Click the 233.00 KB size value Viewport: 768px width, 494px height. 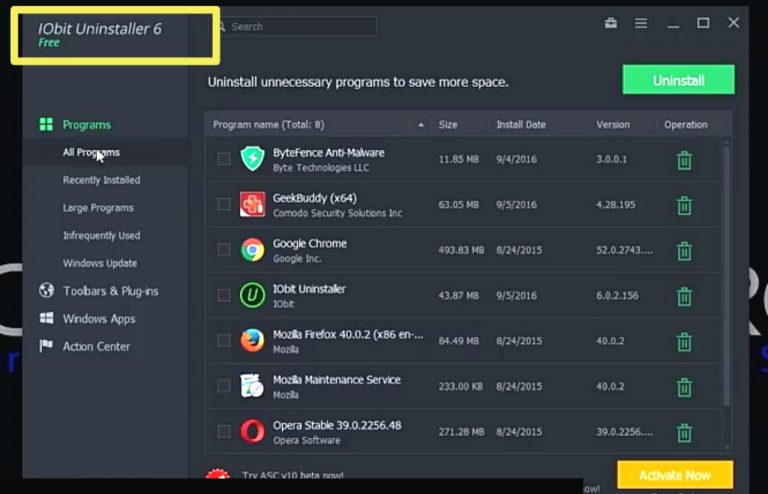click(460, 387)
